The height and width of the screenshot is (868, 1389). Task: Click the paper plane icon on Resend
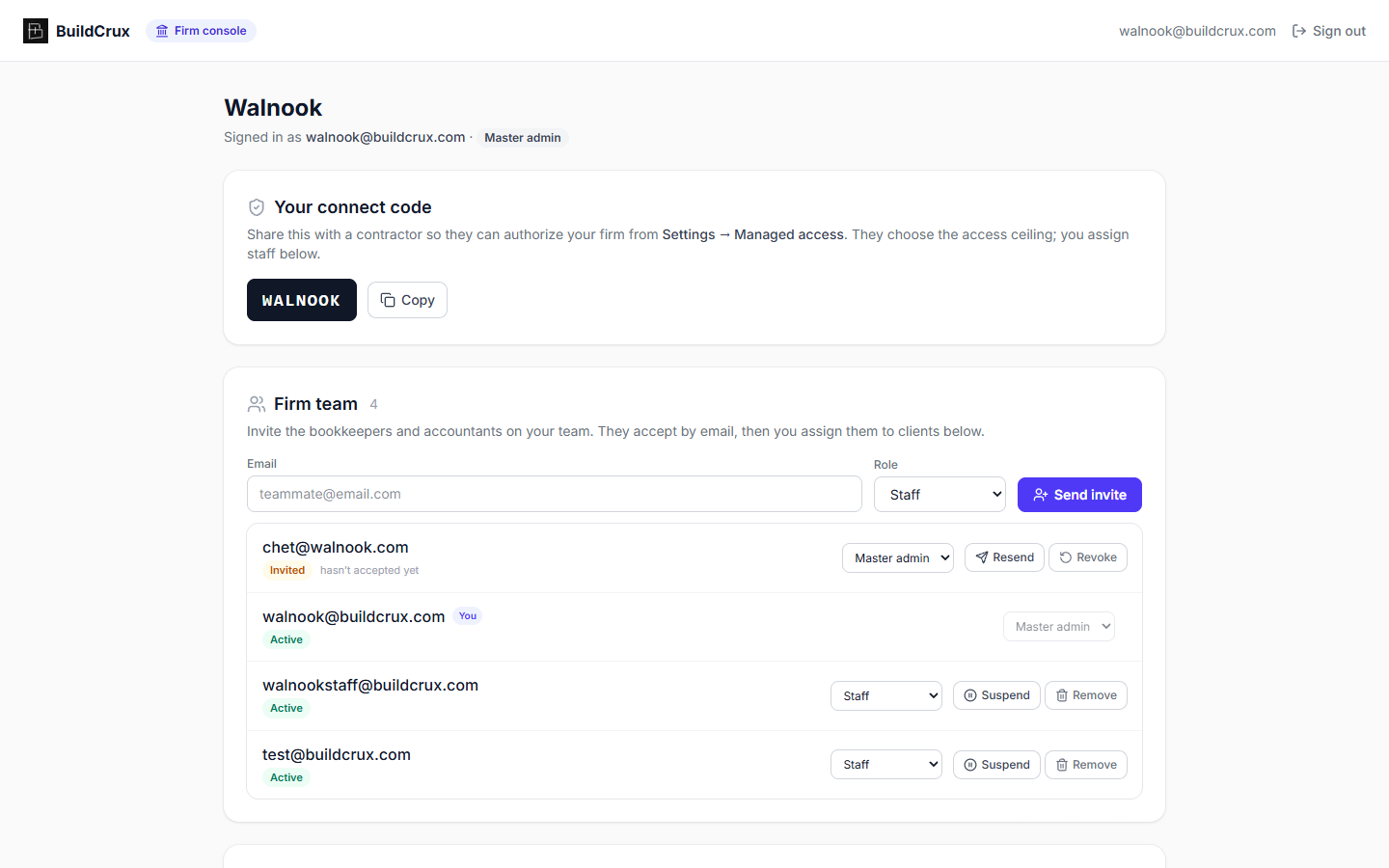click(982, 557)
